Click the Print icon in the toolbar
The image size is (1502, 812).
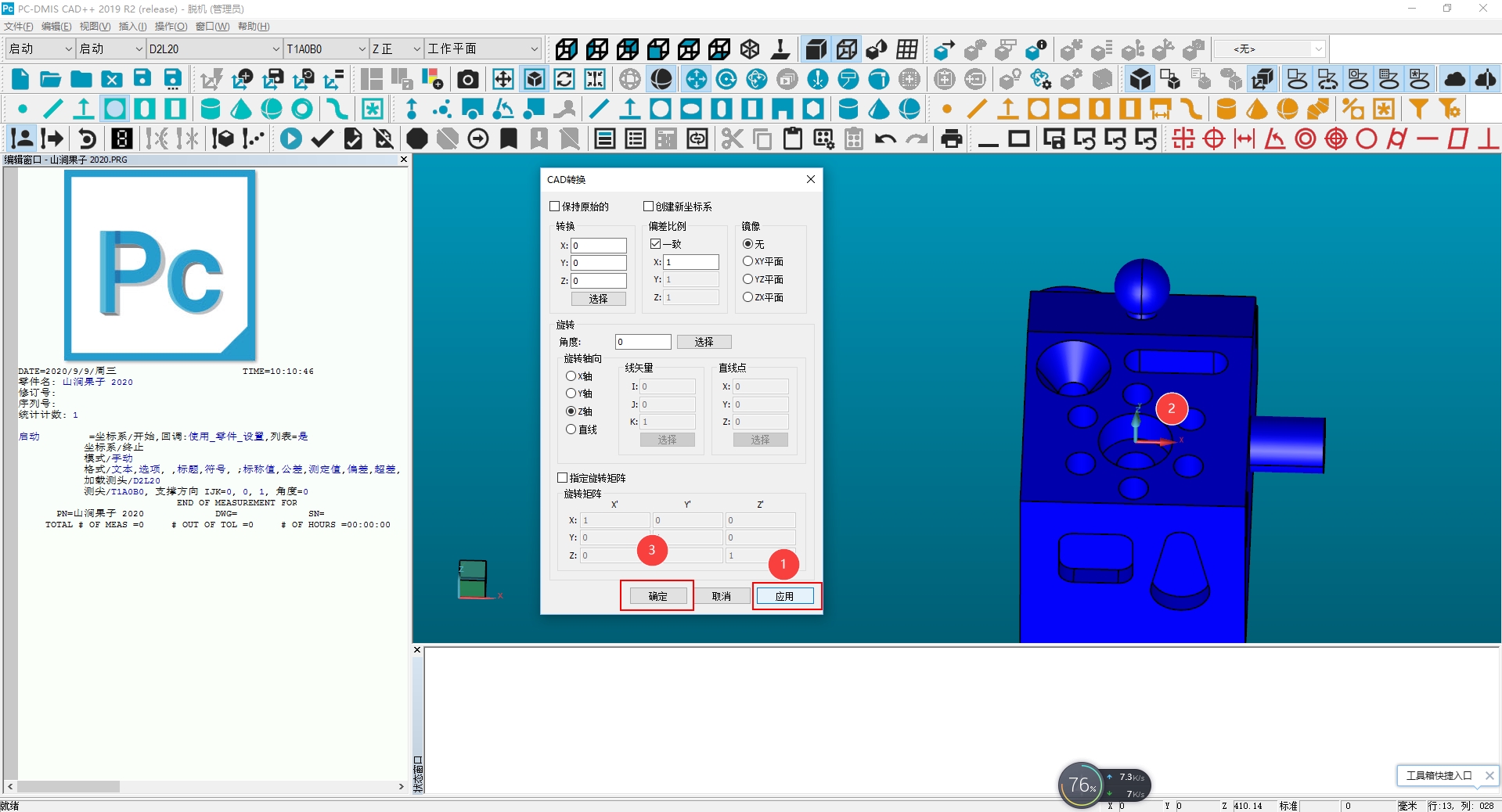click(951, 139)
